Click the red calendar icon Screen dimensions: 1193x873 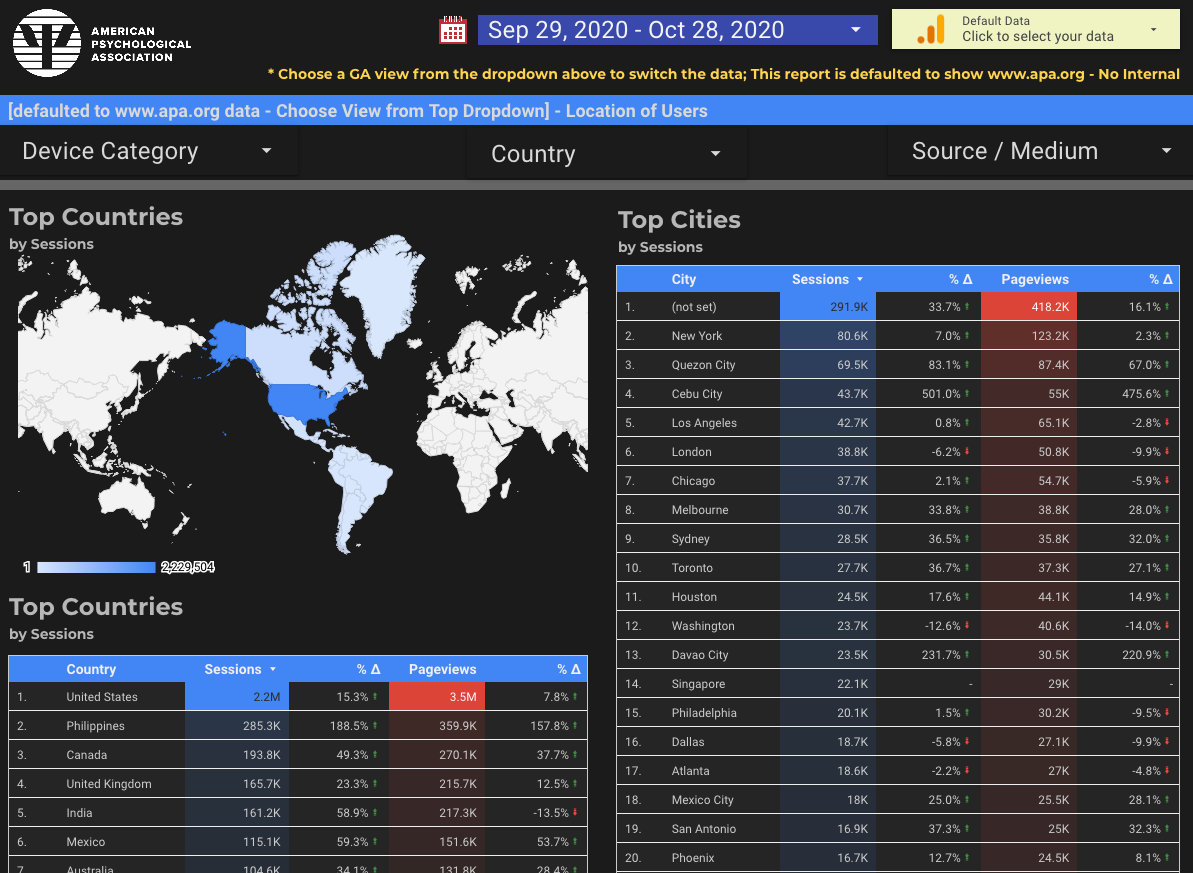point(453,30)
